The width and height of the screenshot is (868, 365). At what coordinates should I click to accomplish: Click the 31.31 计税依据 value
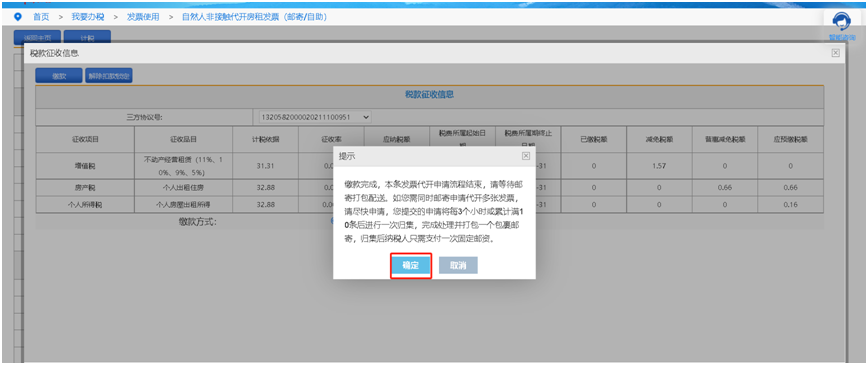coord(266,166)
